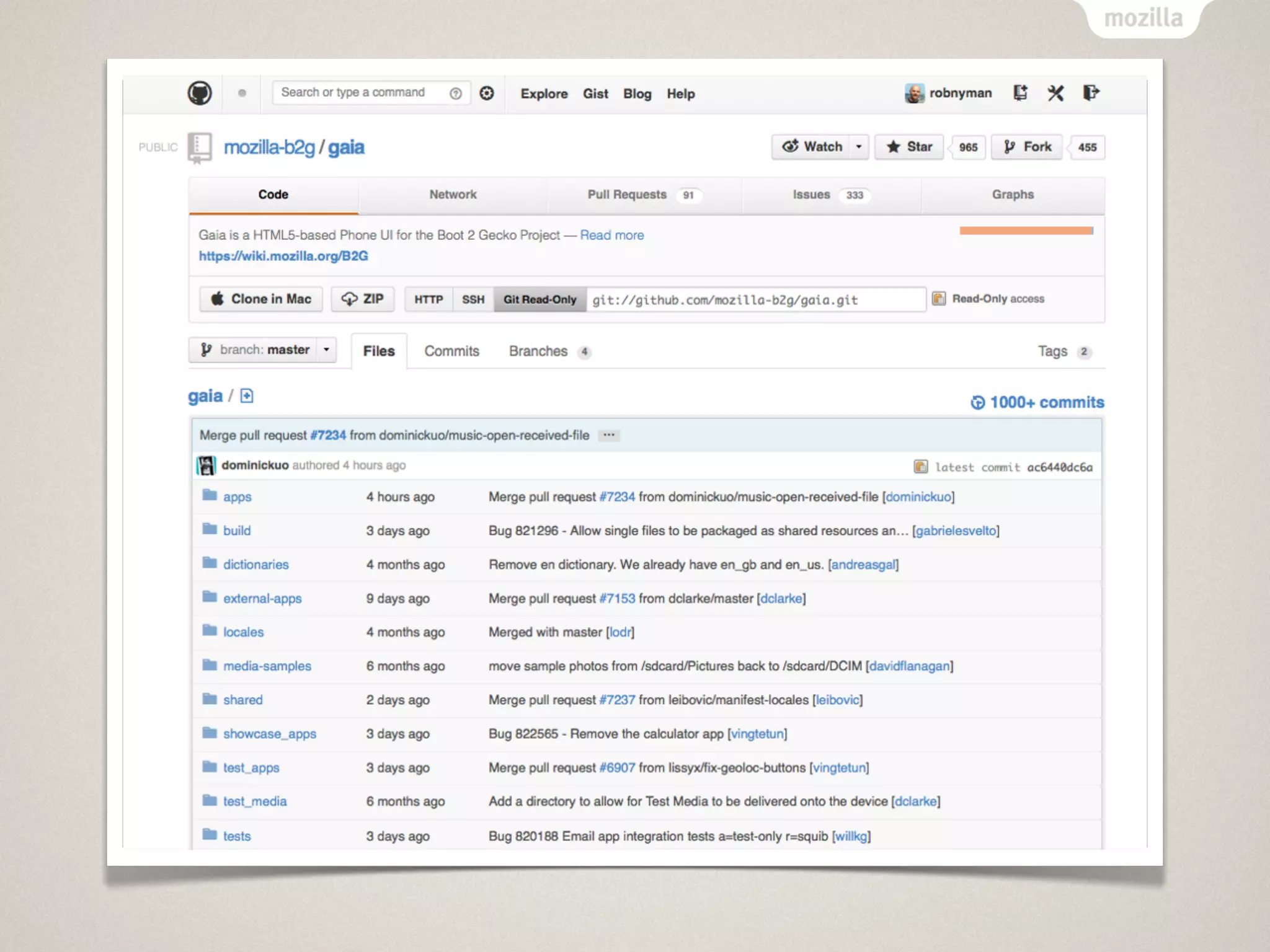Open advanced search gear icon
Image resolution: width=1270 pixels, height=952 pixels.
pyautogui.click(x=487, y=94)
